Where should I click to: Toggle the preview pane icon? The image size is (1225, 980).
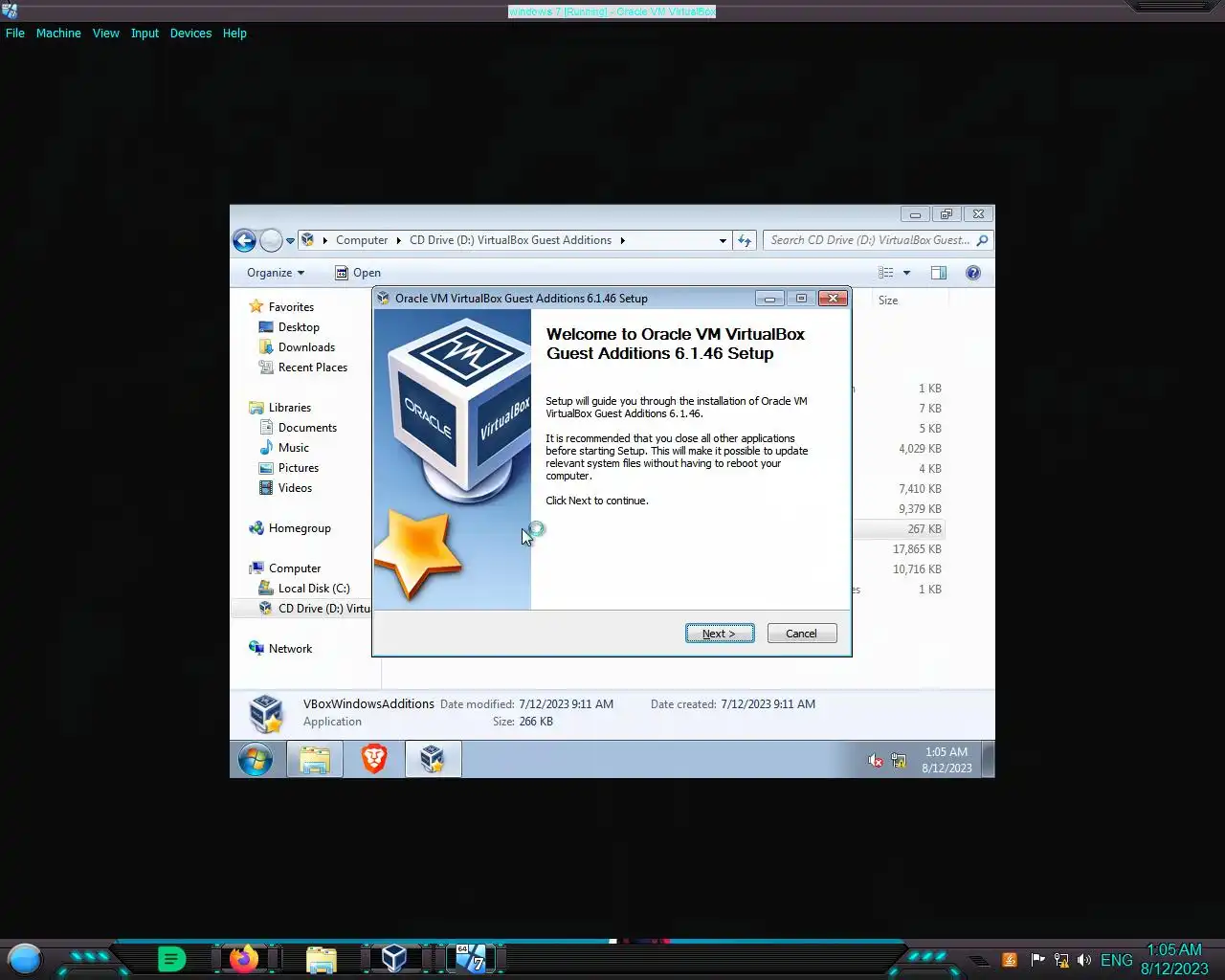pos(939,273)
